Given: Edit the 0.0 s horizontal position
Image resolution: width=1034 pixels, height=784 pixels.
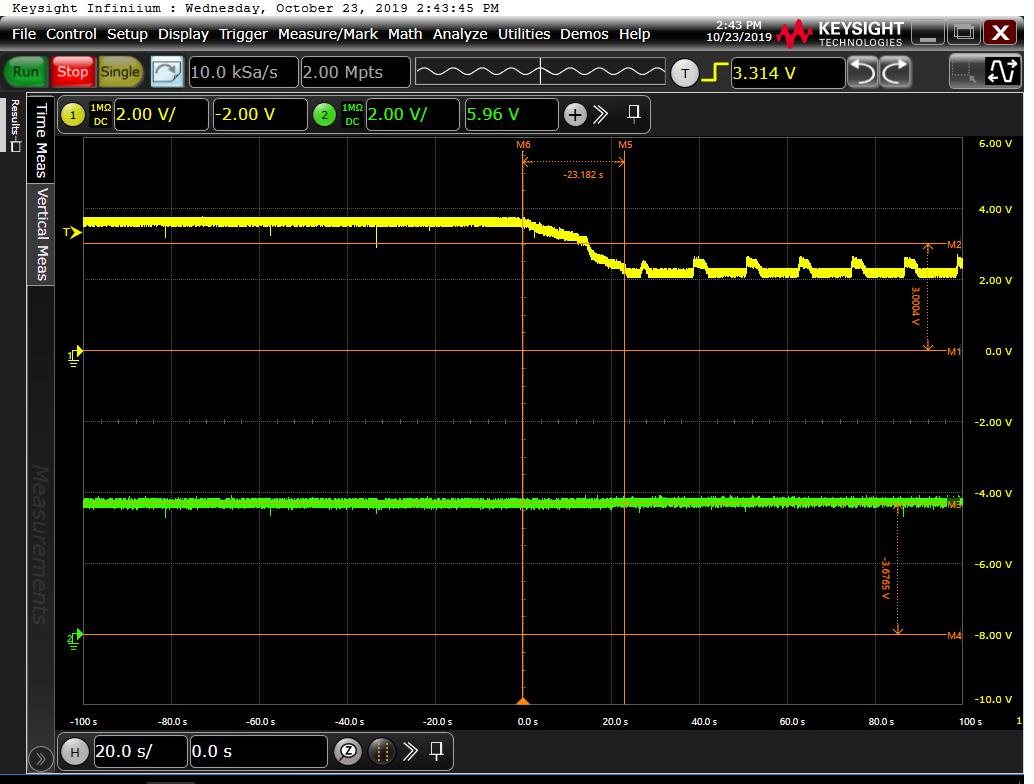Looking at the screenshot, I should pos(258,752).
